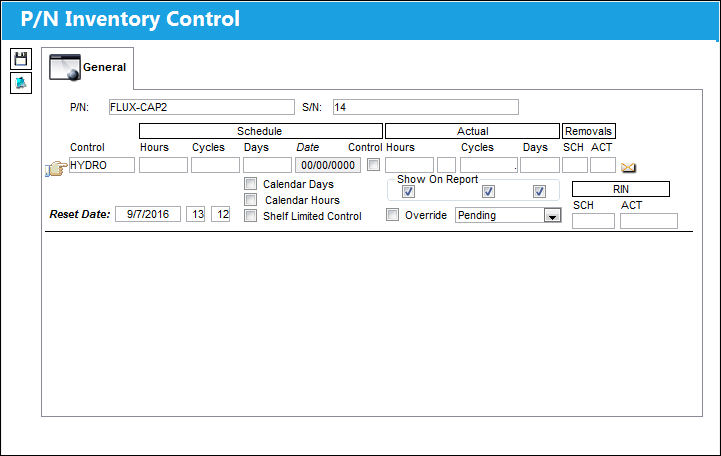Image resolution: width=721 pixels, height=456 pixels.
Task: Click the Actual Cycles input field
Action: tap(489, 165)
